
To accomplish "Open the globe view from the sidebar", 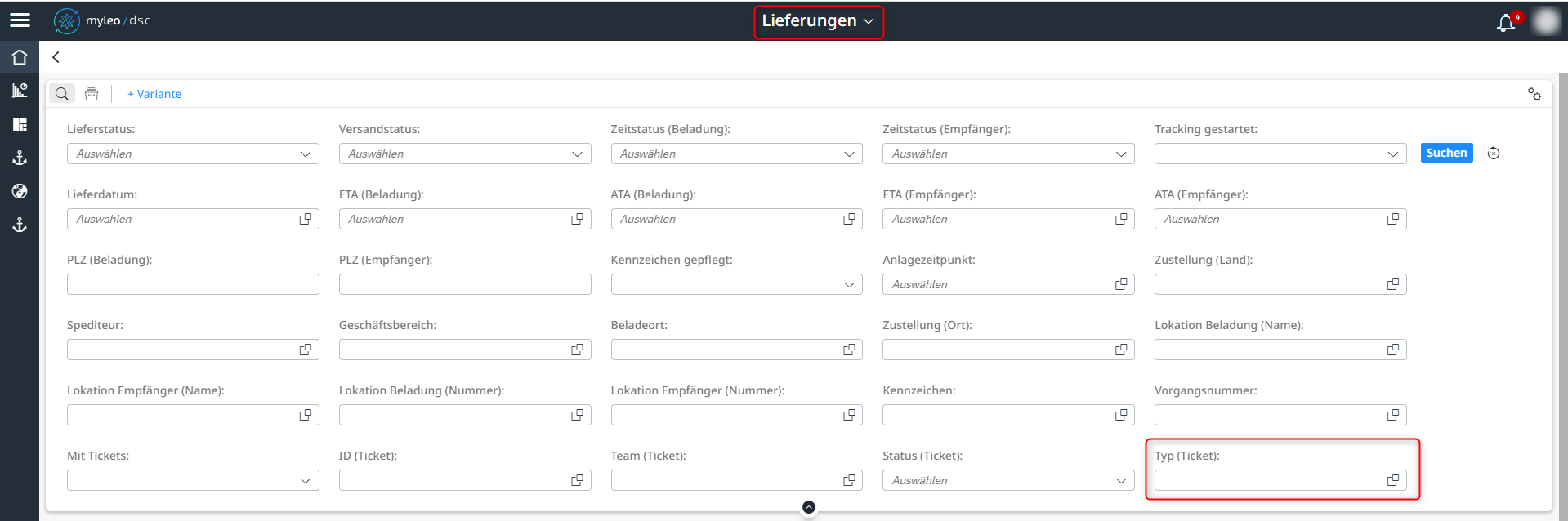I will pyautogui.click(x=20, y=191).
